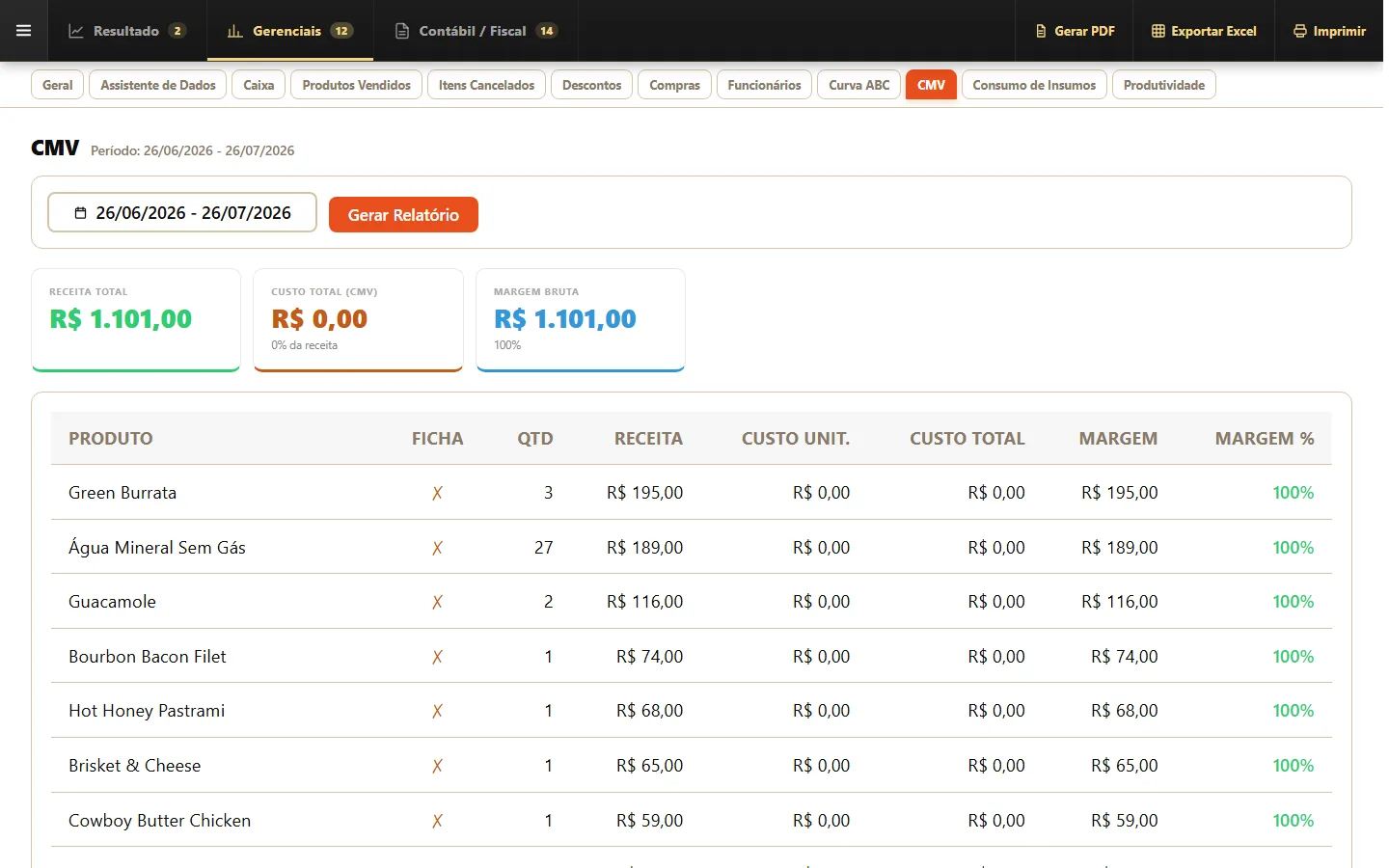Click the Cowboy Butter Chicken product name
1389x868 pixels.
tap(159, 821)
